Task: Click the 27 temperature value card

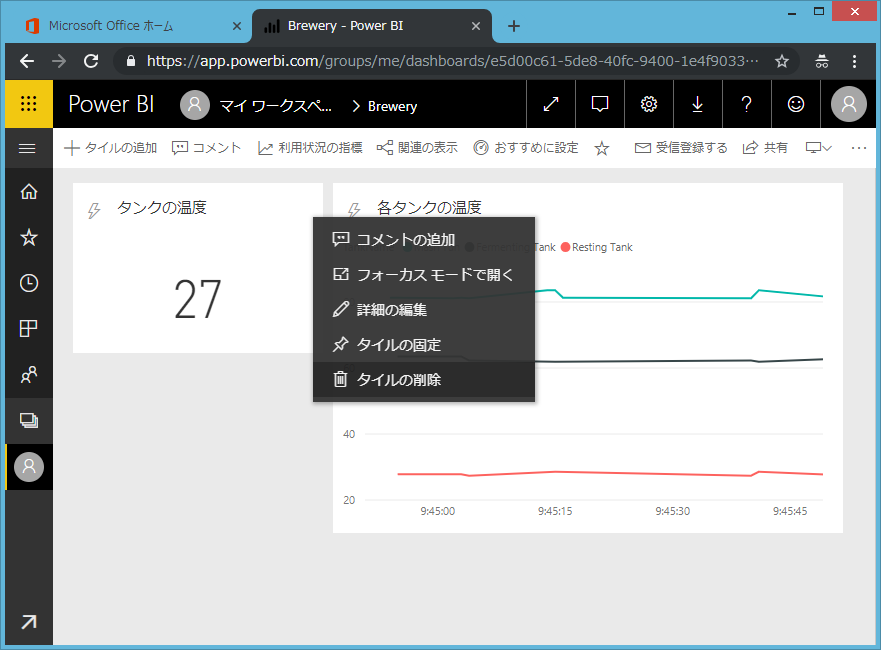Action: [x=197, y=299]
